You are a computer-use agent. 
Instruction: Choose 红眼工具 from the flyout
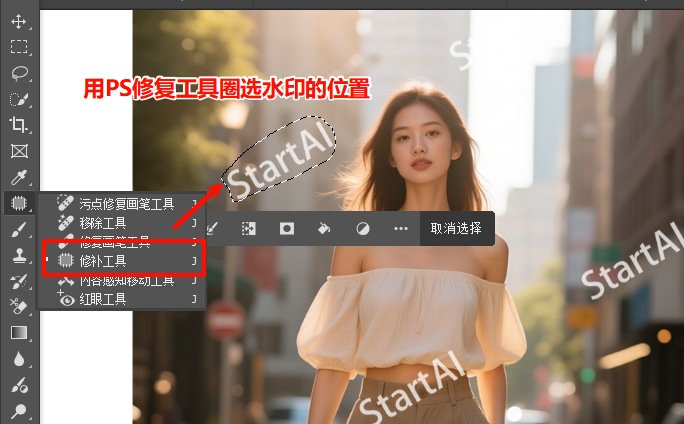[122, 299]
